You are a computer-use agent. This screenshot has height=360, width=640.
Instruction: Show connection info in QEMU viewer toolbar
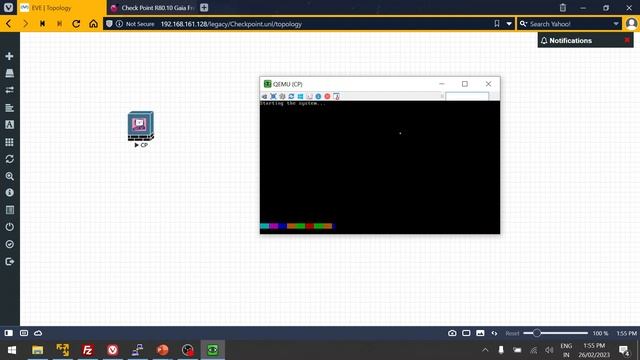coord(318,96)
